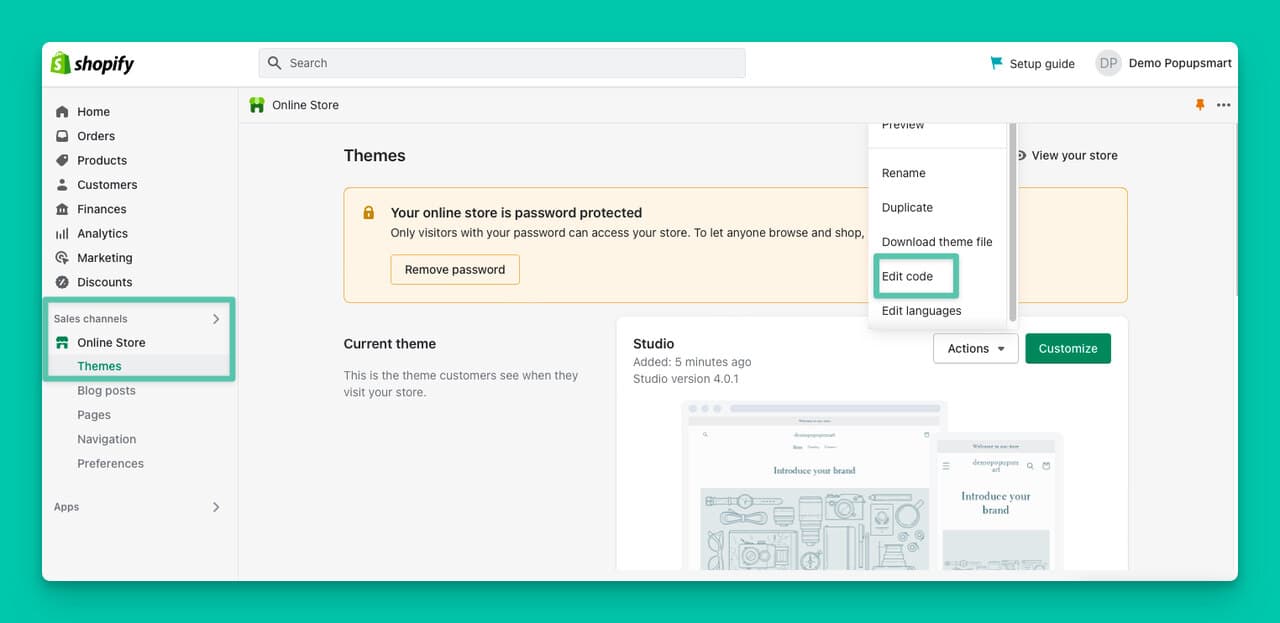Click the green store icon in page header
1280x623 pixels.
[x=257, y=105]
